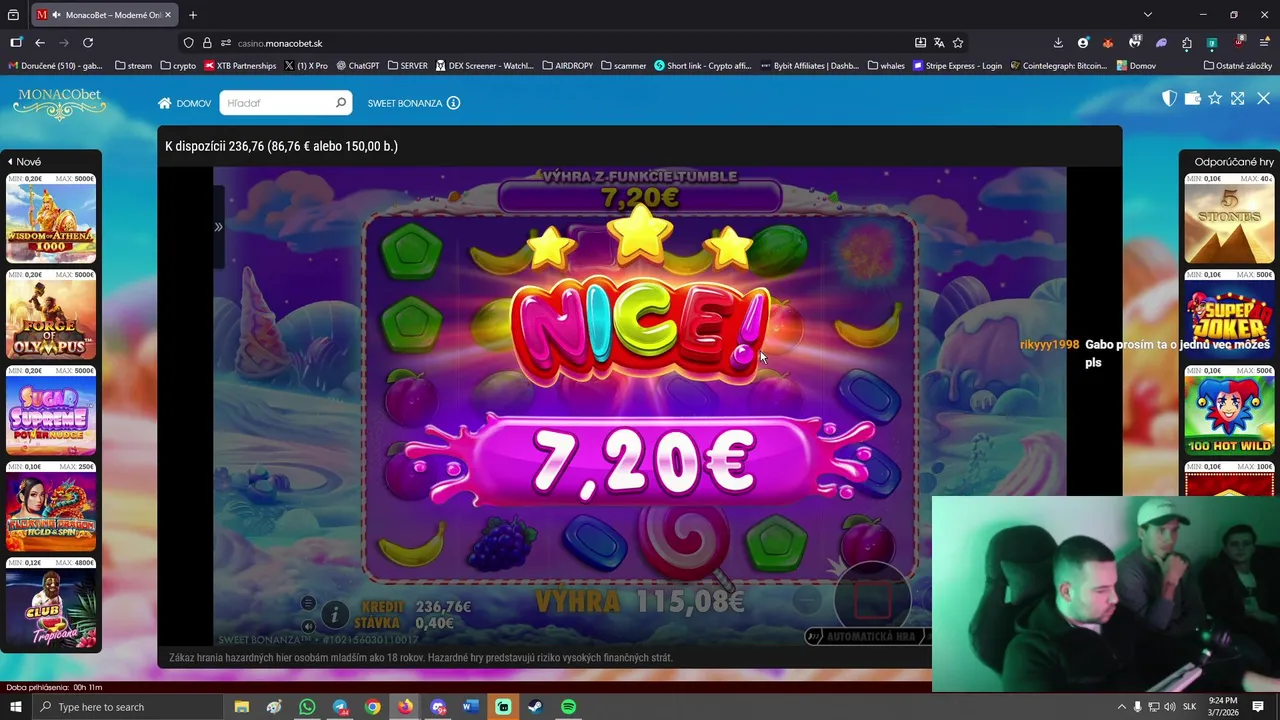Open the stream bookmarks folder

(x=133, y=66)
